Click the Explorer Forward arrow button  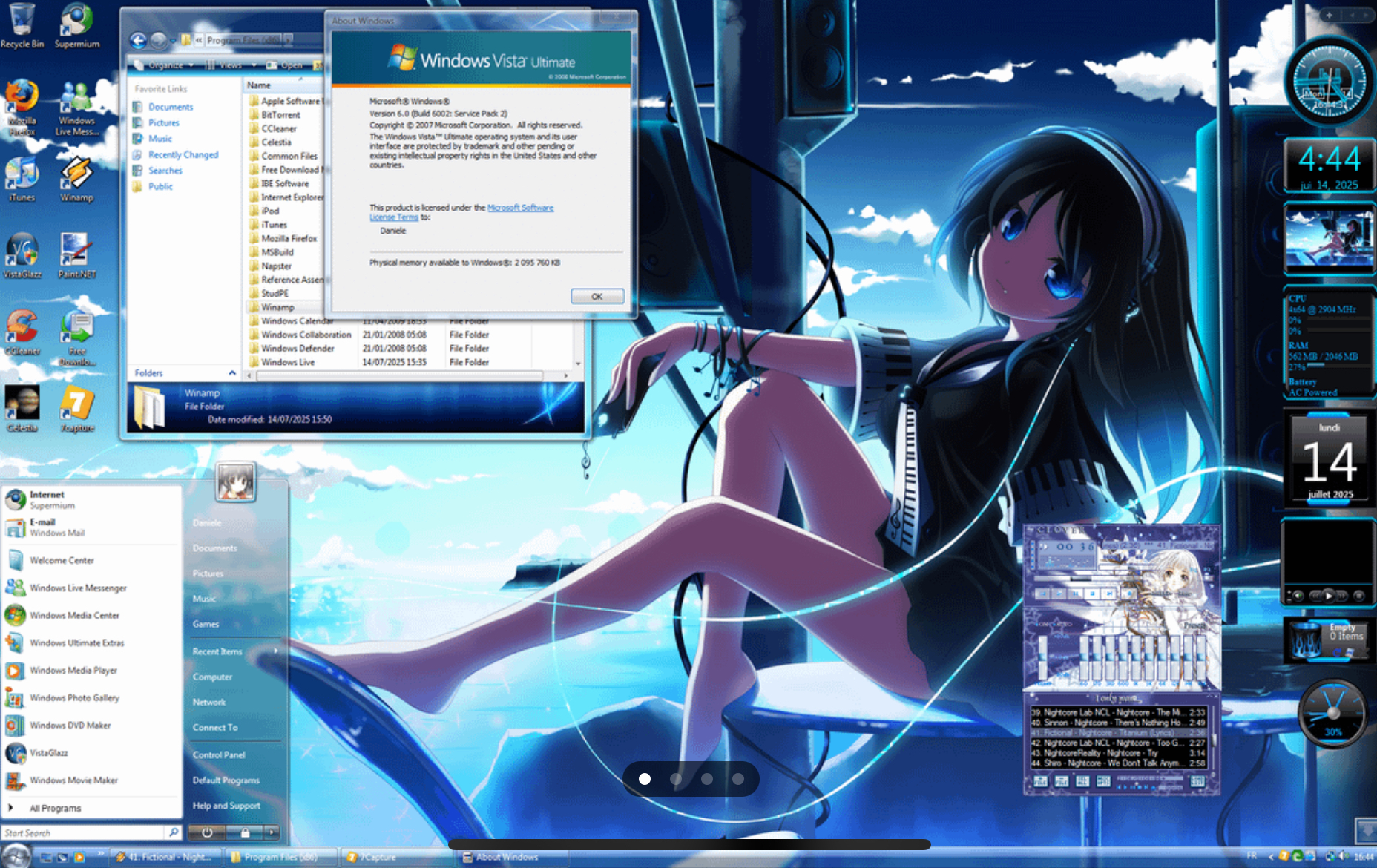point(159,40)
